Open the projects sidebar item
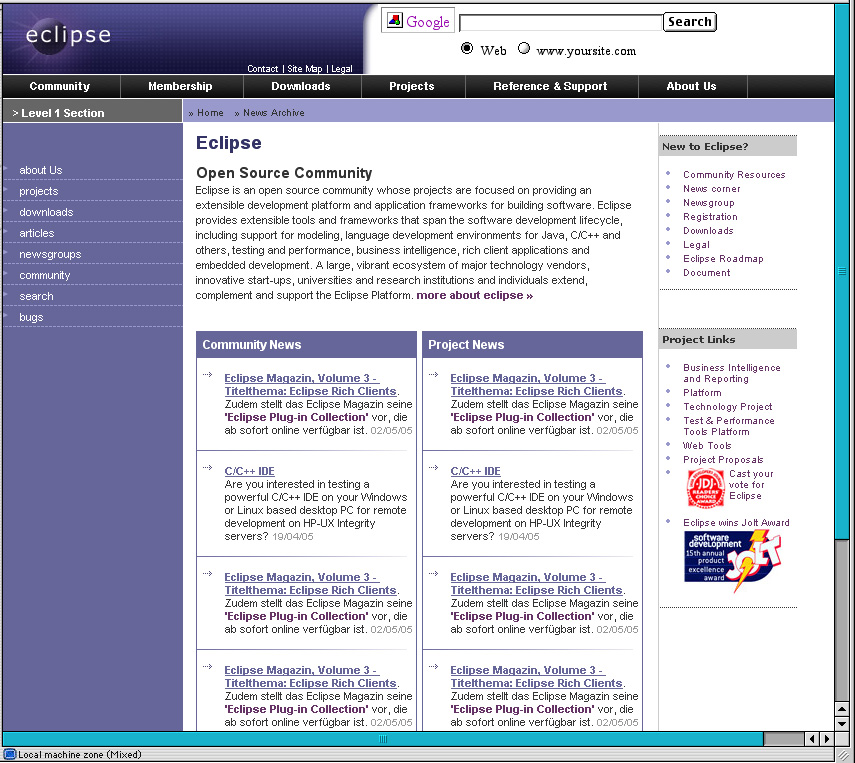Viewport: 855px width, 763px height. point(39,191)
